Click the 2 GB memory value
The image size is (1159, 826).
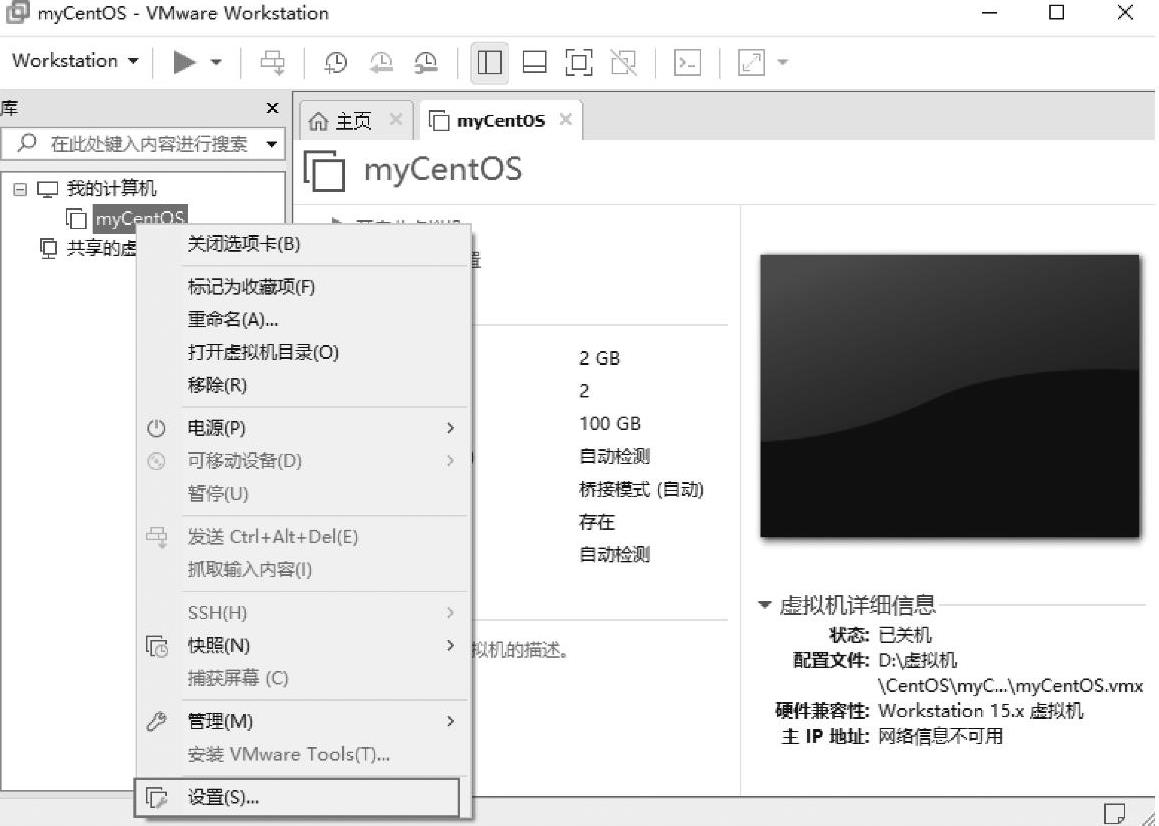(x=599, y=359)
